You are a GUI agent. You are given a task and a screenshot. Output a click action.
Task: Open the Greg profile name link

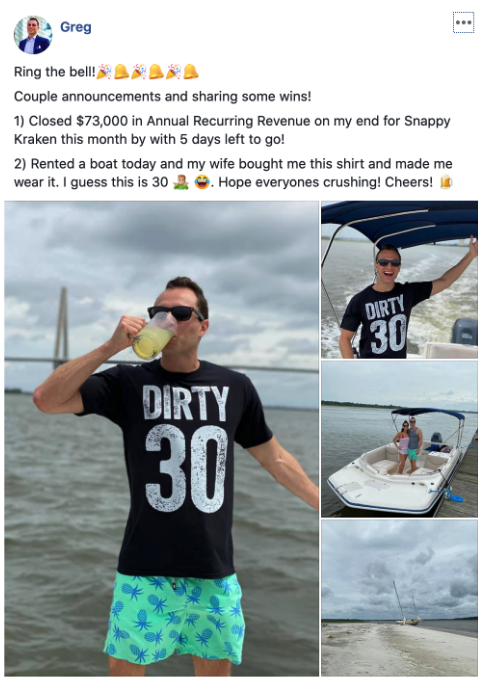coord(76,27)
